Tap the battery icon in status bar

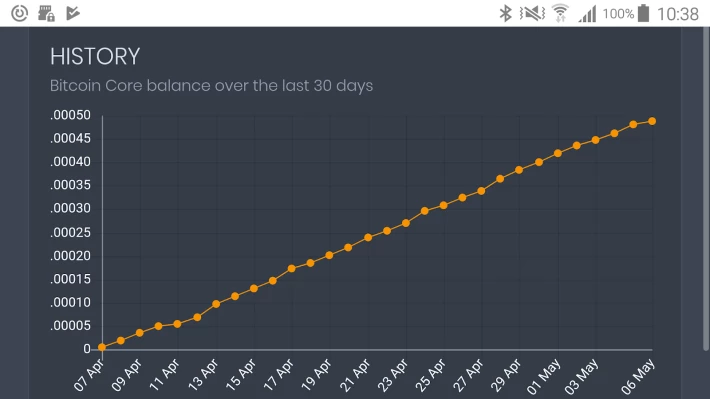(x=643, y=13)
